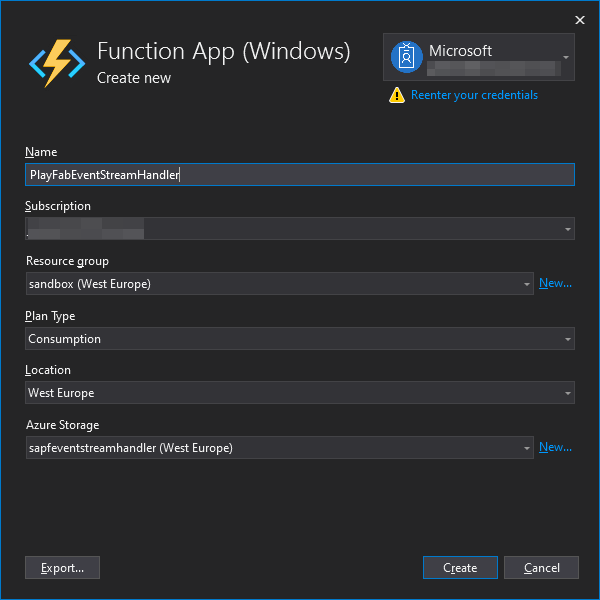Click the Microsoft account badge icon

406,57
